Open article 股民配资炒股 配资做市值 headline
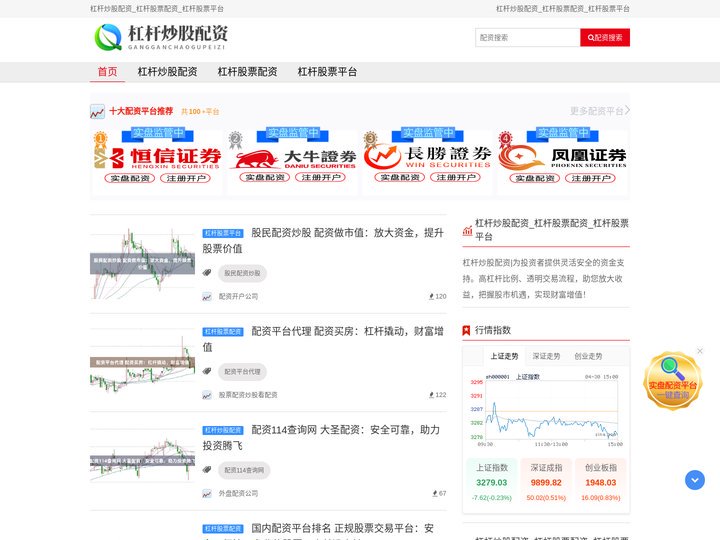The height and width of the screenshot is (540, 720). click(x=323, y=241)
